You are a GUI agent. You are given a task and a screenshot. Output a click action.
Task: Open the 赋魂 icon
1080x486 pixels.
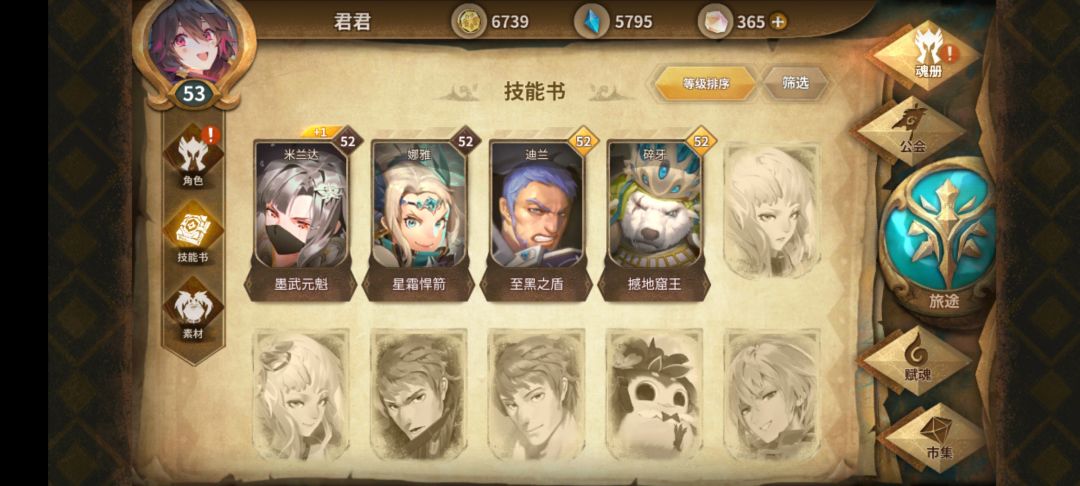pos(915,359)
